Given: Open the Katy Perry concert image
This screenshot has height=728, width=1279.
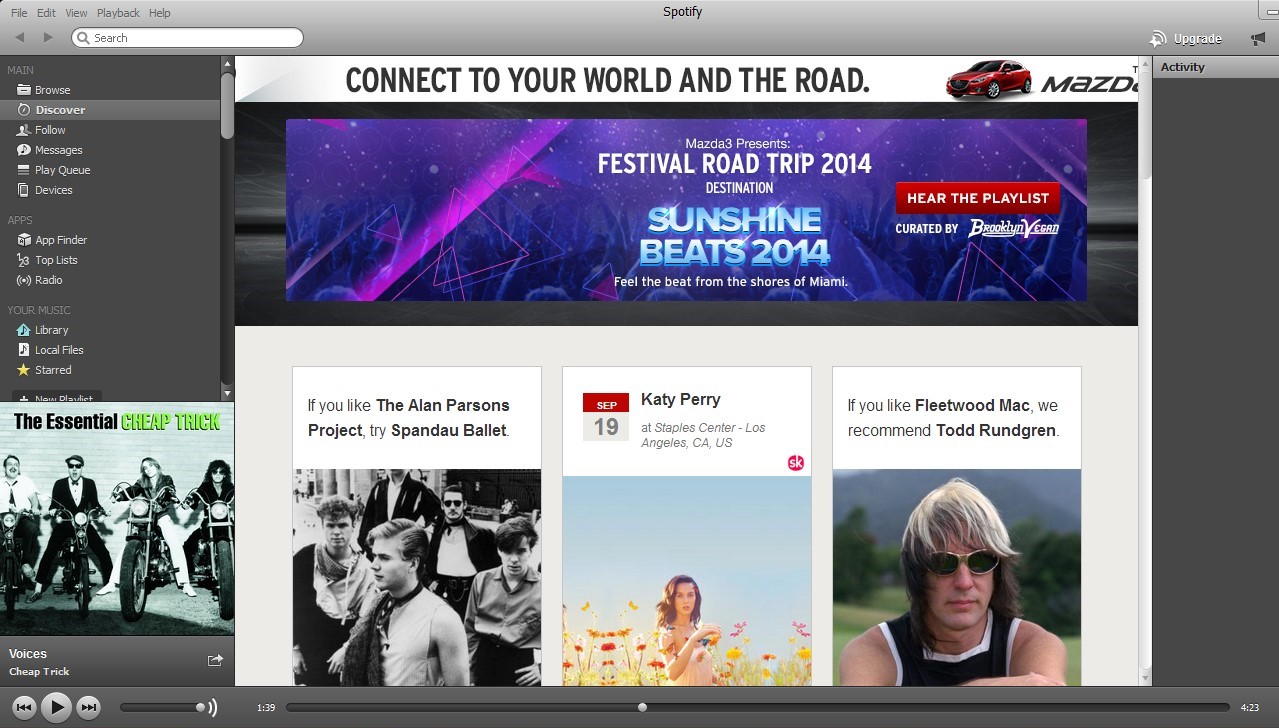Looking at the screenshot, I should click(x=687, y=580).
